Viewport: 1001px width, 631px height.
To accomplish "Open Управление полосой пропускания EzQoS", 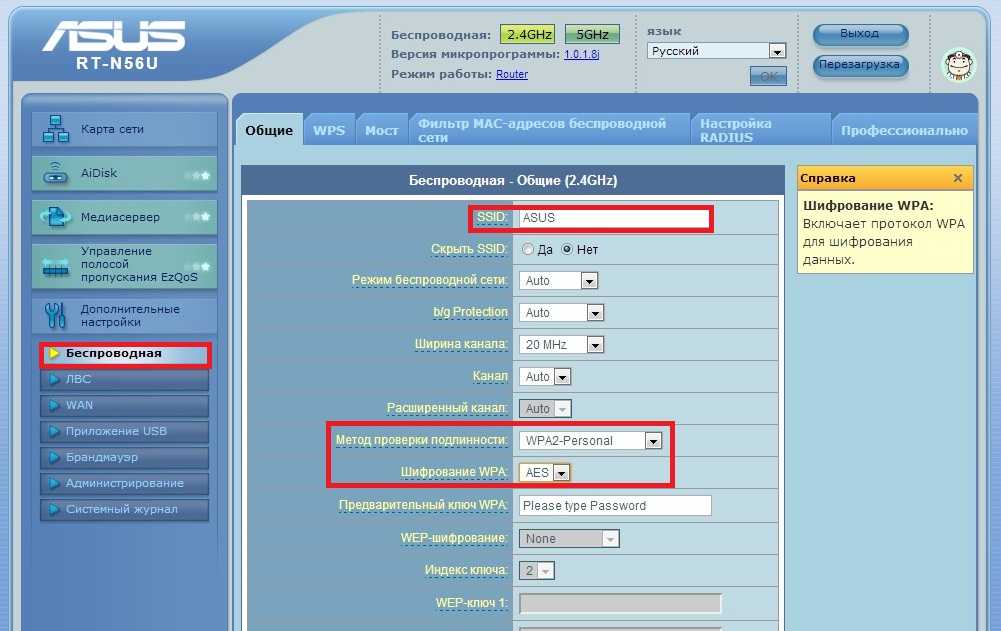I will (x=124, y=265).
